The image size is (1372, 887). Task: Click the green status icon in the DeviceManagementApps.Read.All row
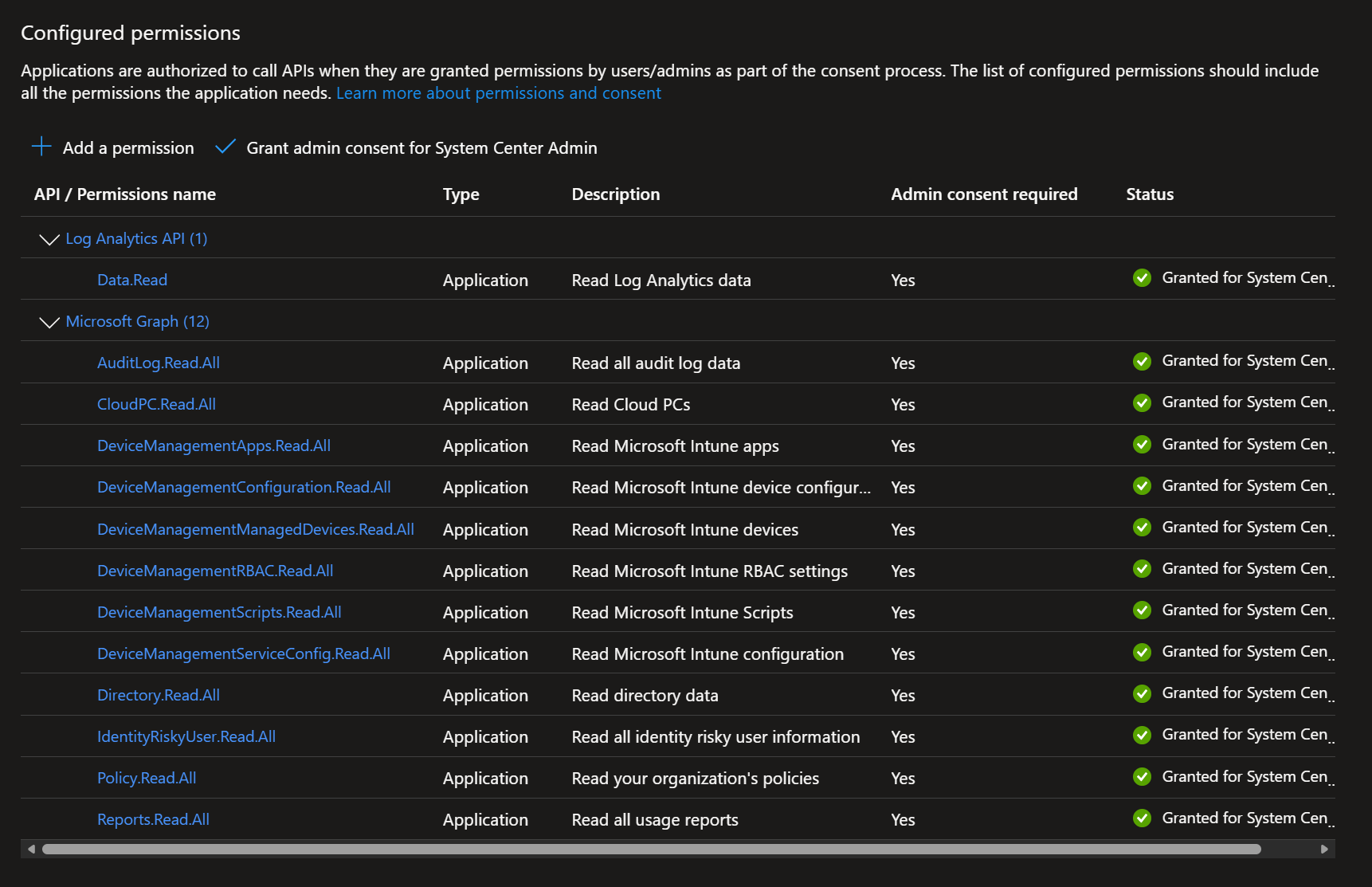[1142, 444]
